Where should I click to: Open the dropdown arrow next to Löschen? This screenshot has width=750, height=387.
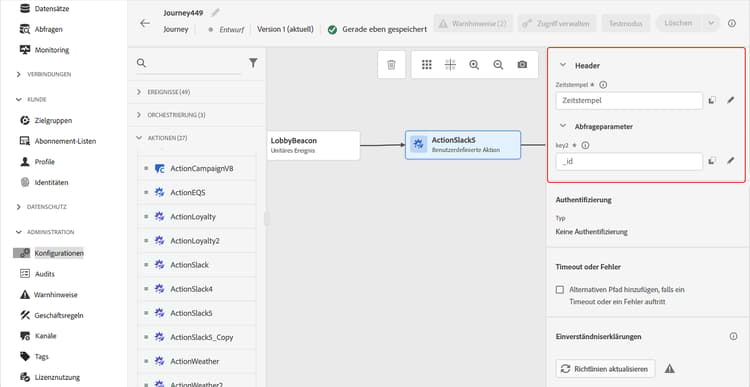[711, 23]
